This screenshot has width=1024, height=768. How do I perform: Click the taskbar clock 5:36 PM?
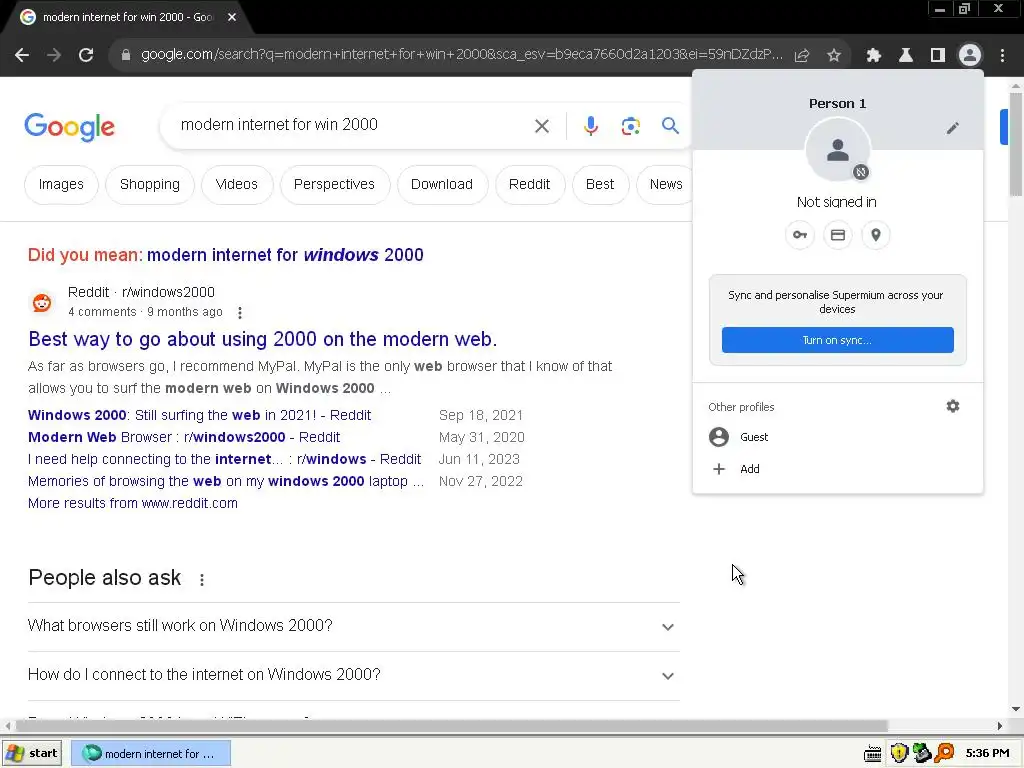tap(987, 754)
